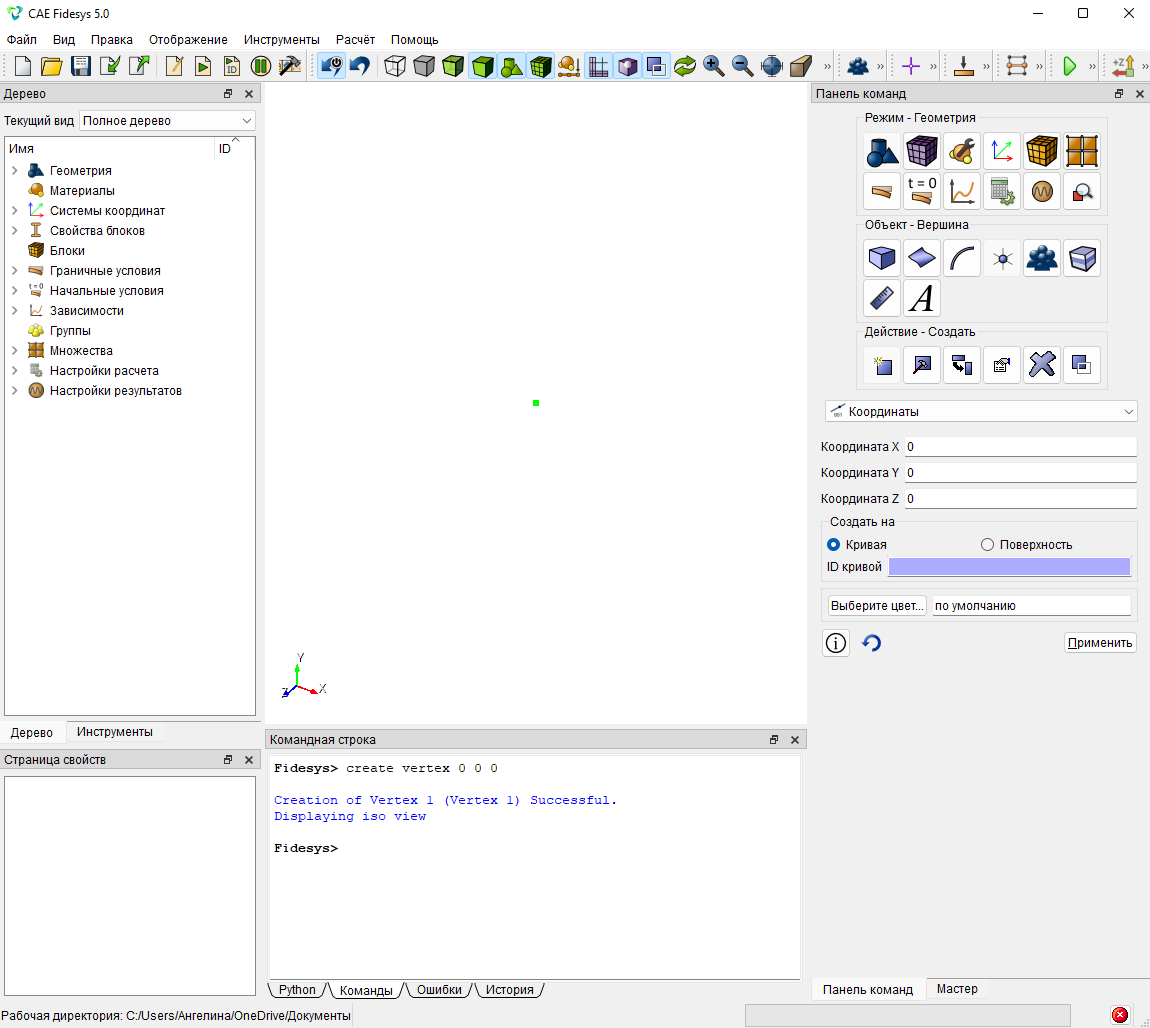Open Initial conditions mode (t = 0 icon)
The width and height of the screenshot is (1150, 1028).
pyautogui.click(x=922, y=191)
